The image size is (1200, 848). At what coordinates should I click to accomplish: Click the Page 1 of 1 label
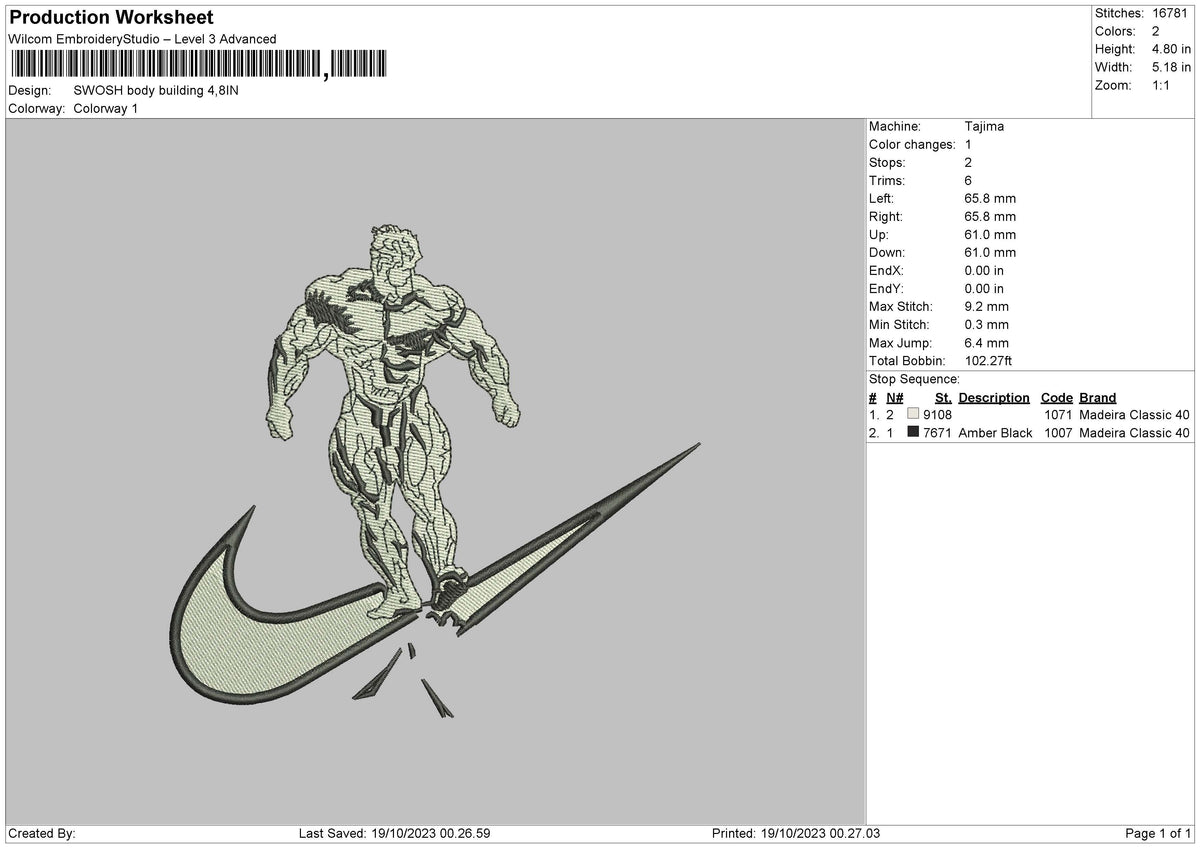[x=1158, y=832]
